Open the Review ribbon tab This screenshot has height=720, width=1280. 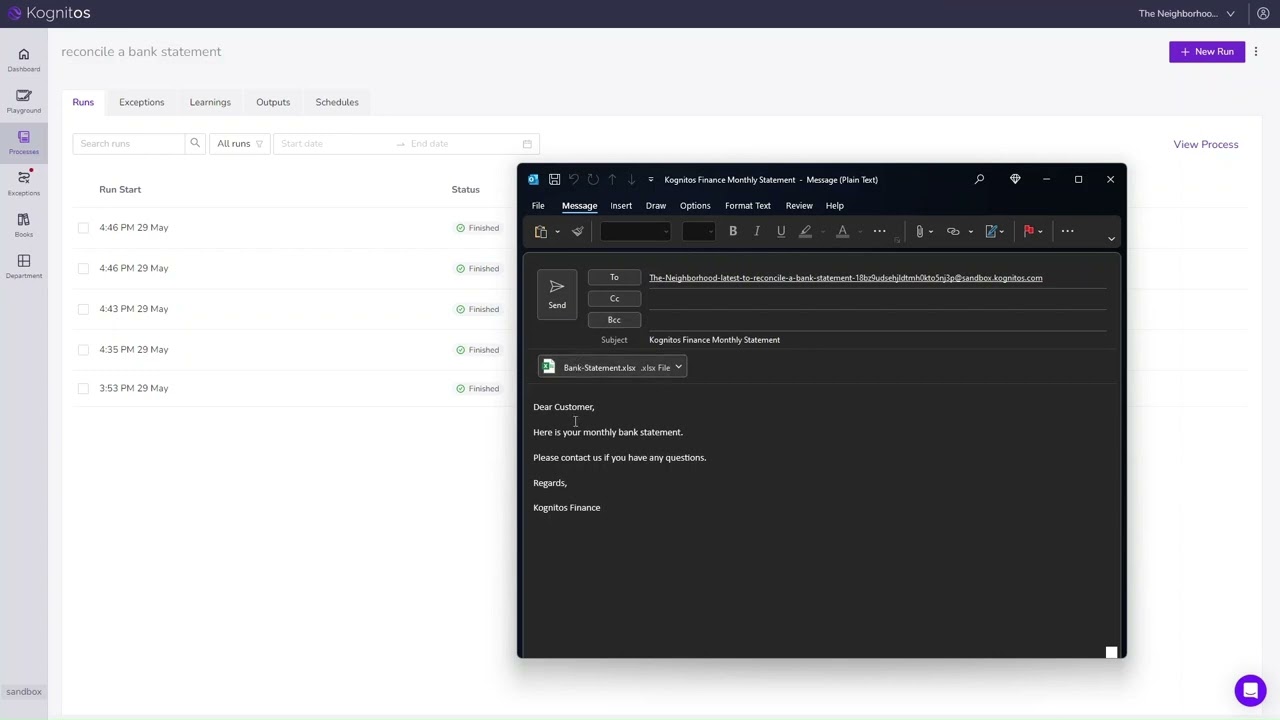[799, 206]
